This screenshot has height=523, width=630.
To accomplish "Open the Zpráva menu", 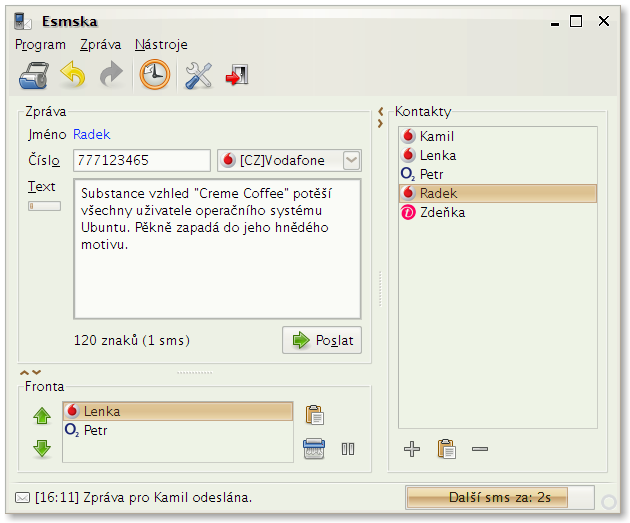I will pyautogui.click(x=100, y=45).
